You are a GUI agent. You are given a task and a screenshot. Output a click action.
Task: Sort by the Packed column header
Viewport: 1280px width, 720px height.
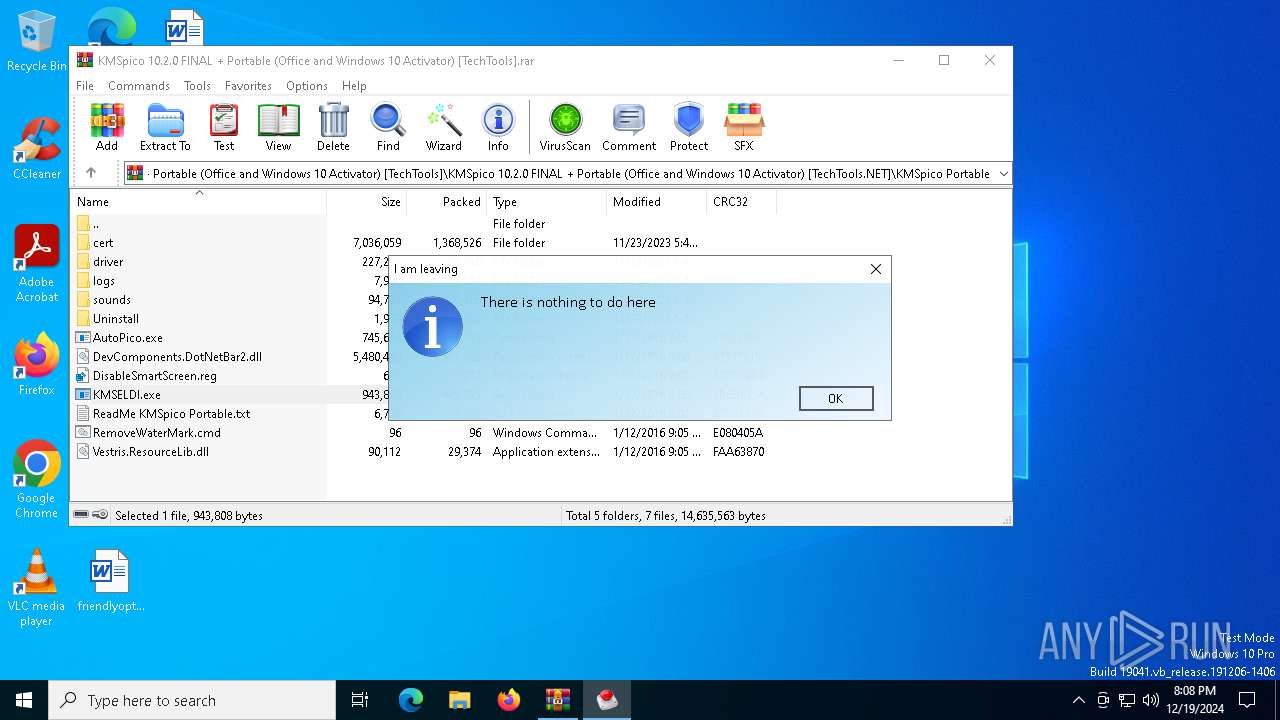446,201
